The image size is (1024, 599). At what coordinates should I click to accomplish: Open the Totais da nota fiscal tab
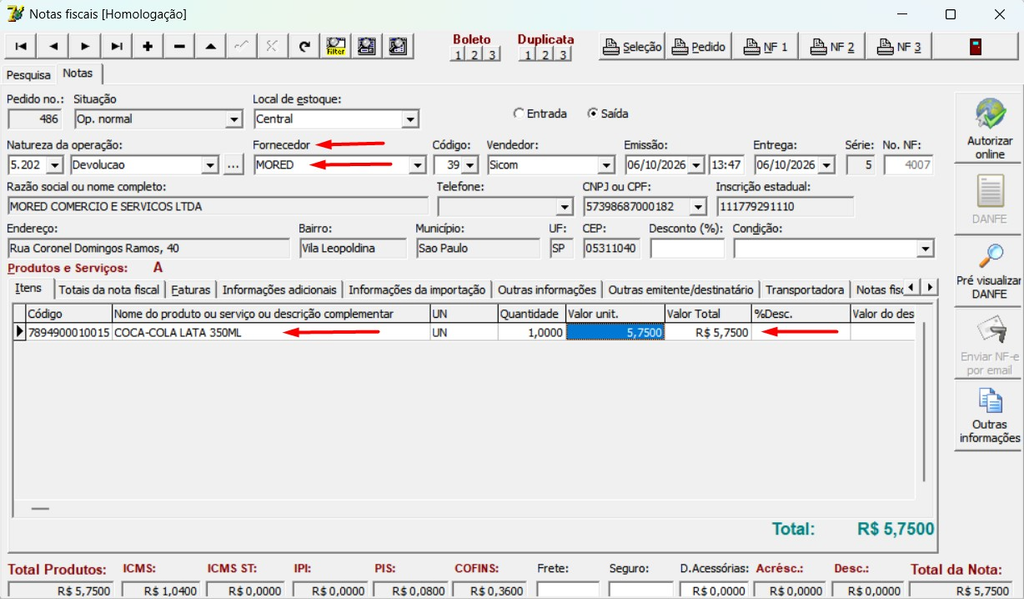109,290
